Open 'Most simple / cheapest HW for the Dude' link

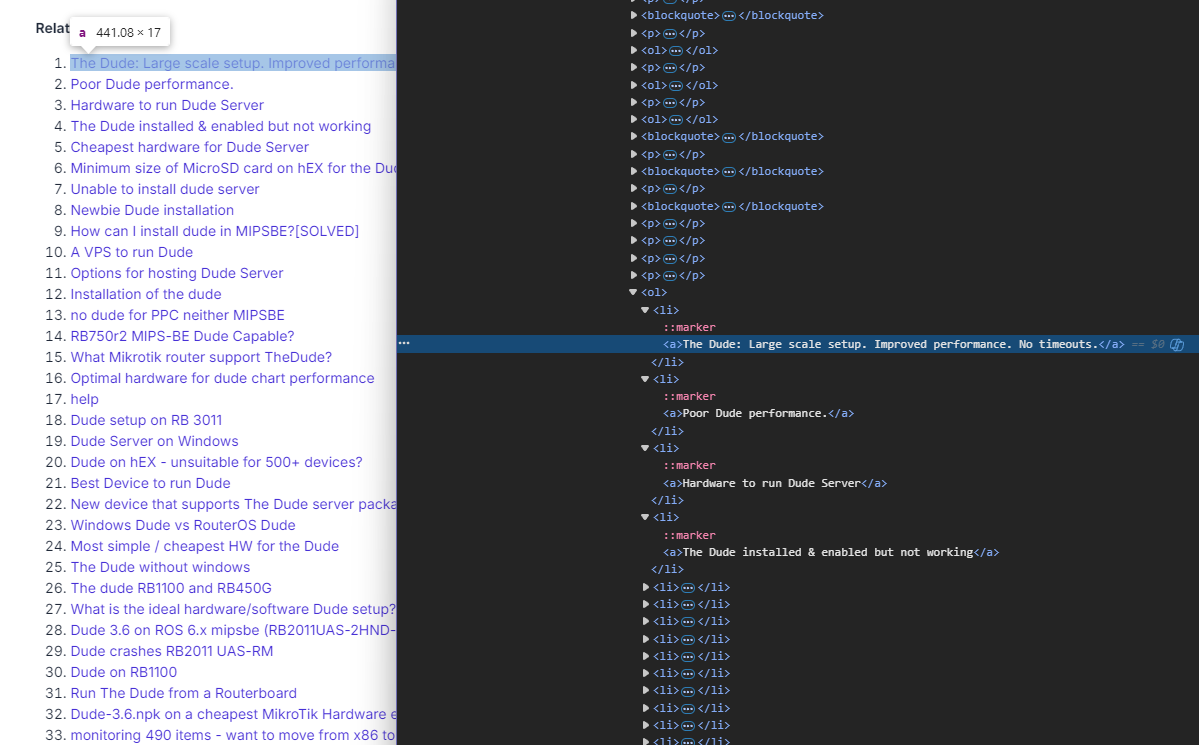(x=204, y=547)
